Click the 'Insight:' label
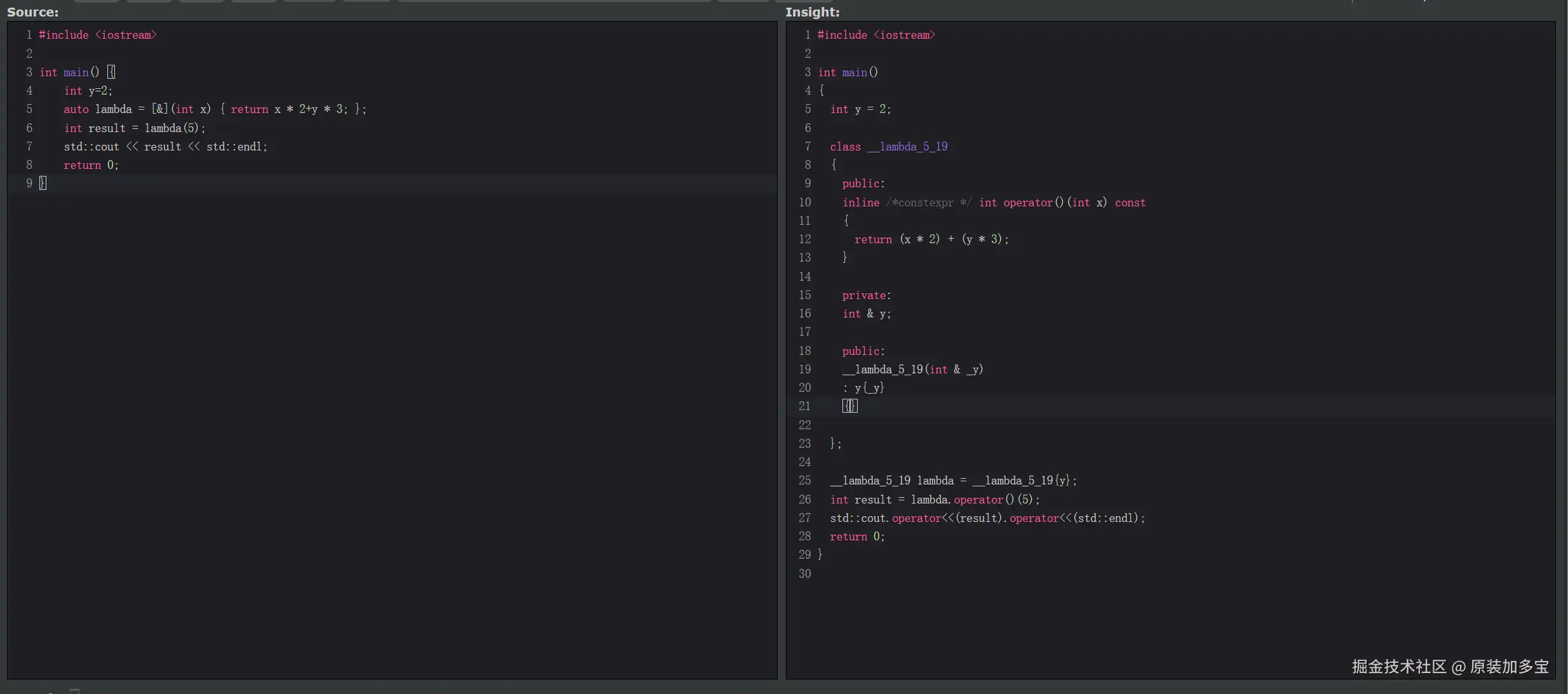This screenshot has width=1568, height=694. (x=812, y=12)
